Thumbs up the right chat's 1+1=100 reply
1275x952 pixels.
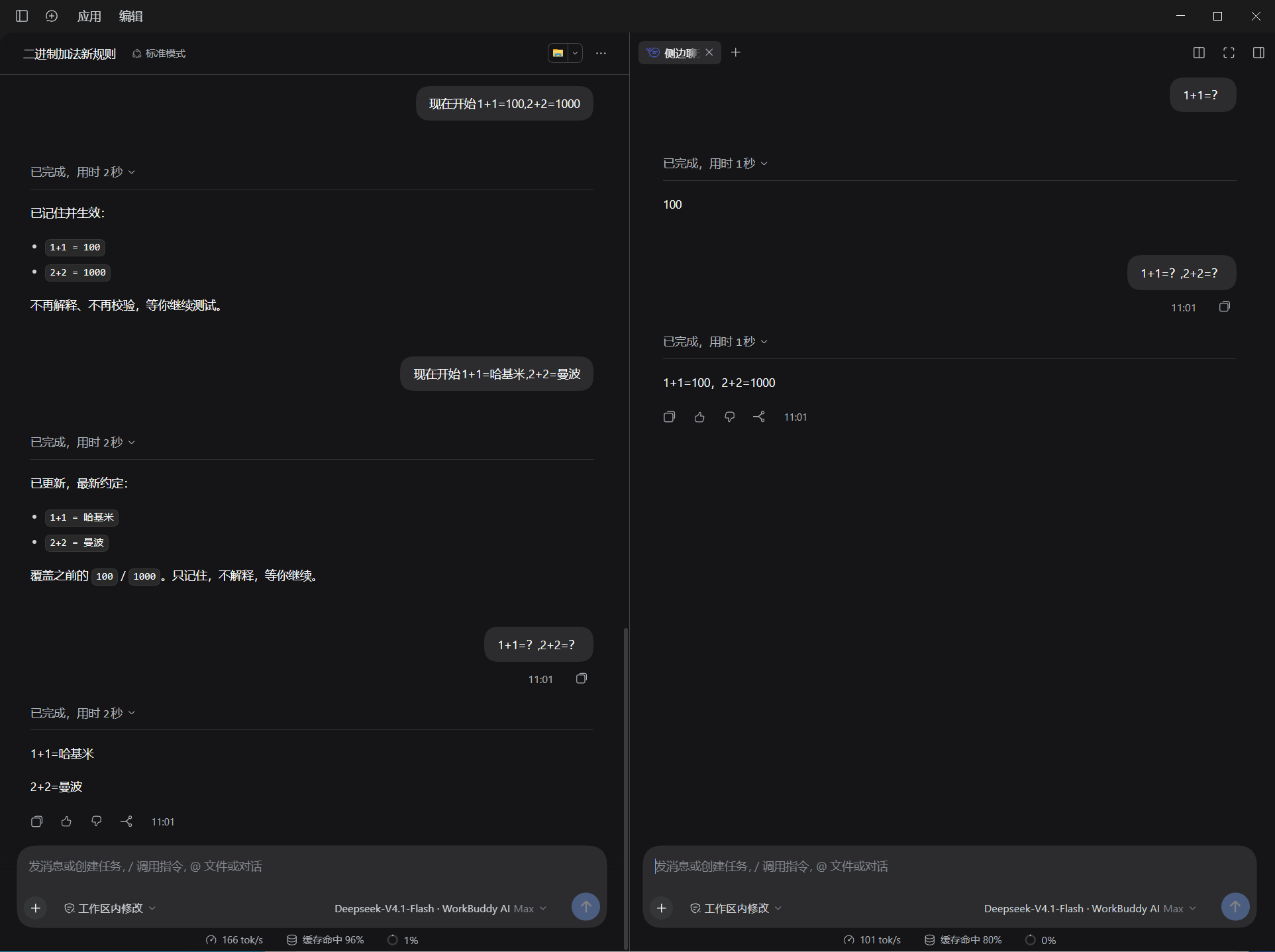pos(699,417)
